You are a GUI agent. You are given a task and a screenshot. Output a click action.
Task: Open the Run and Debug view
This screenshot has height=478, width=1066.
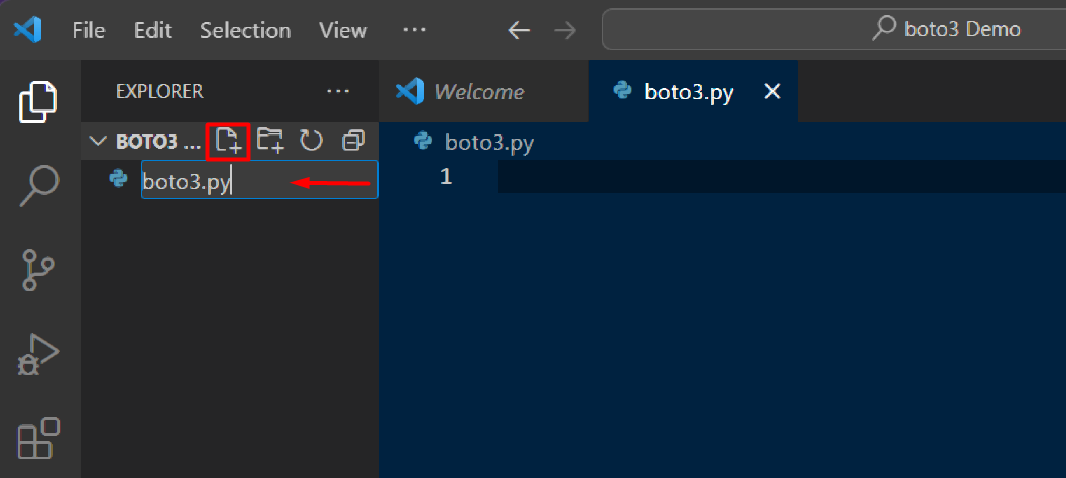tap(38, 354)
